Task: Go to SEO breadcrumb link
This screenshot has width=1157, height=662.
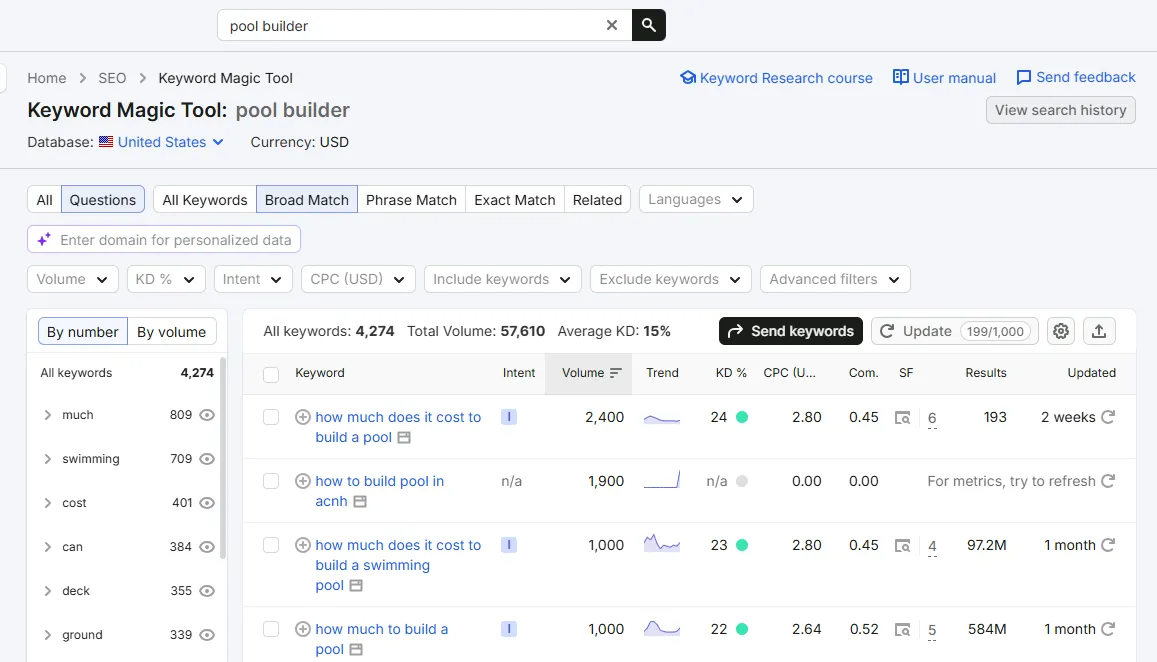Action: pos(112,78)
